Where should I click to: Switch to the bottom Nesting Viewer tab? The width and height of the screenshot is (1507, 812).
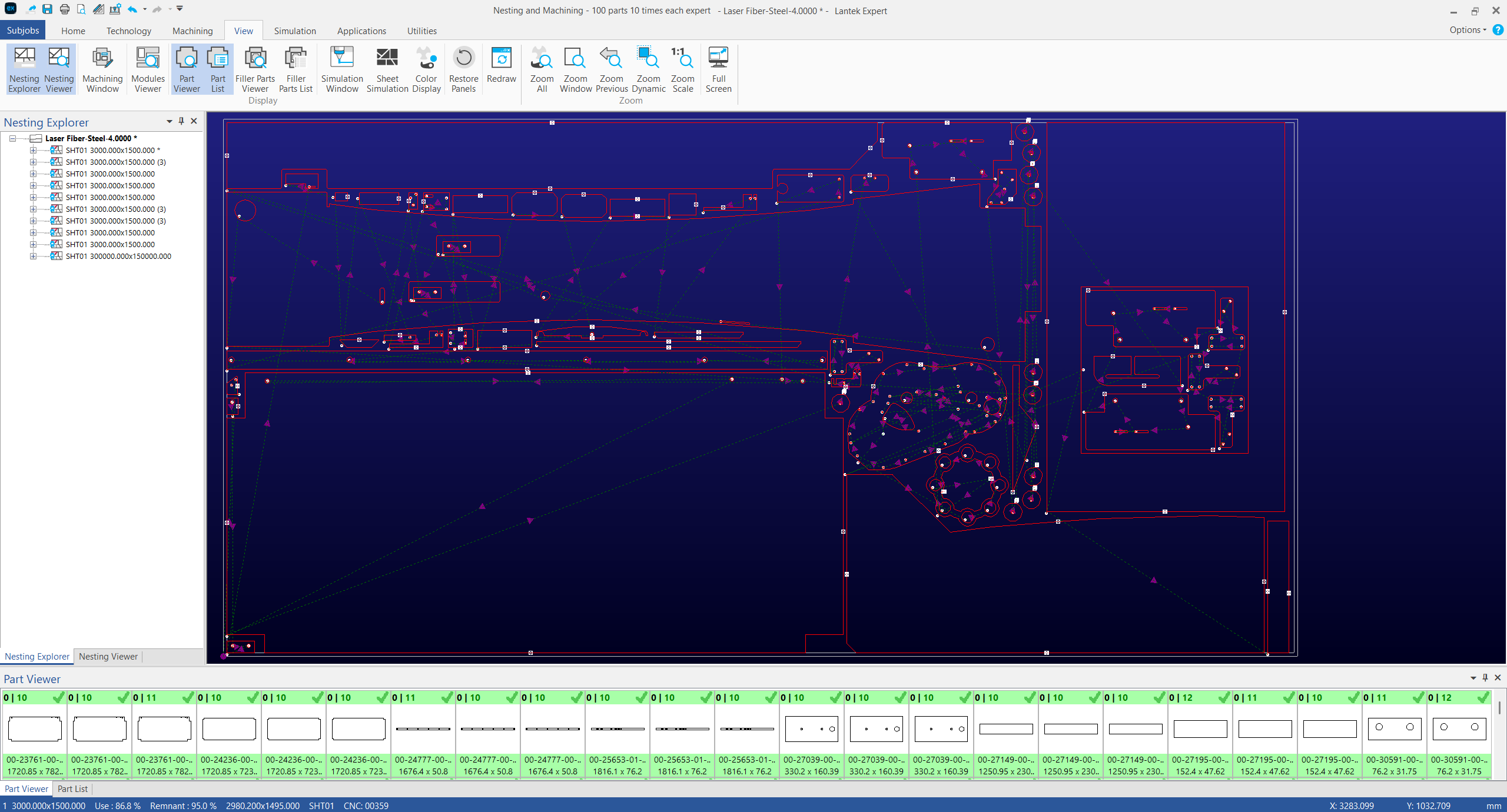click(108, 657)
